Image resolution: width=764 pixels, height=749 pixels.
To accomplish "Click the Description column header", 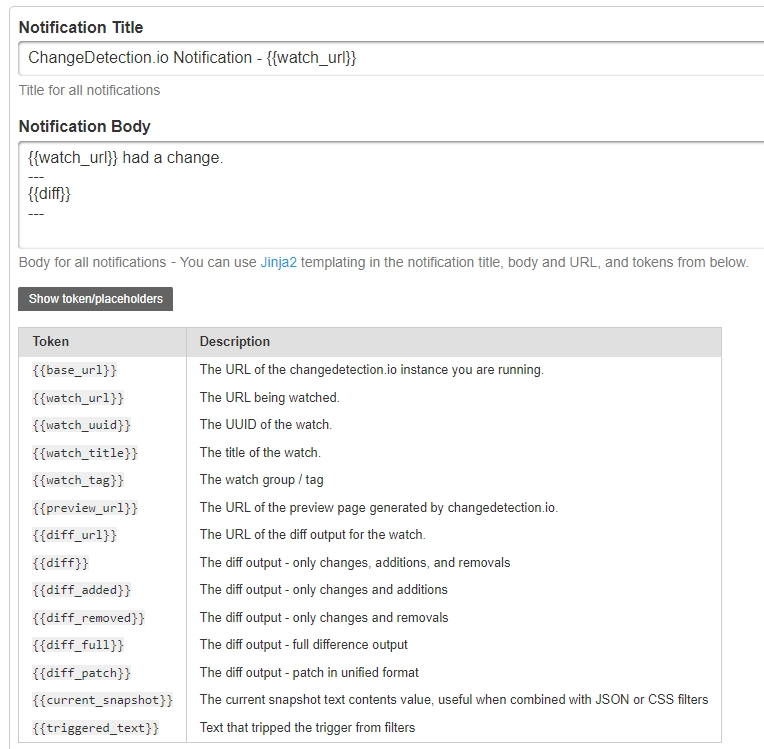I will pyautogui.click(x=234, y=341).
